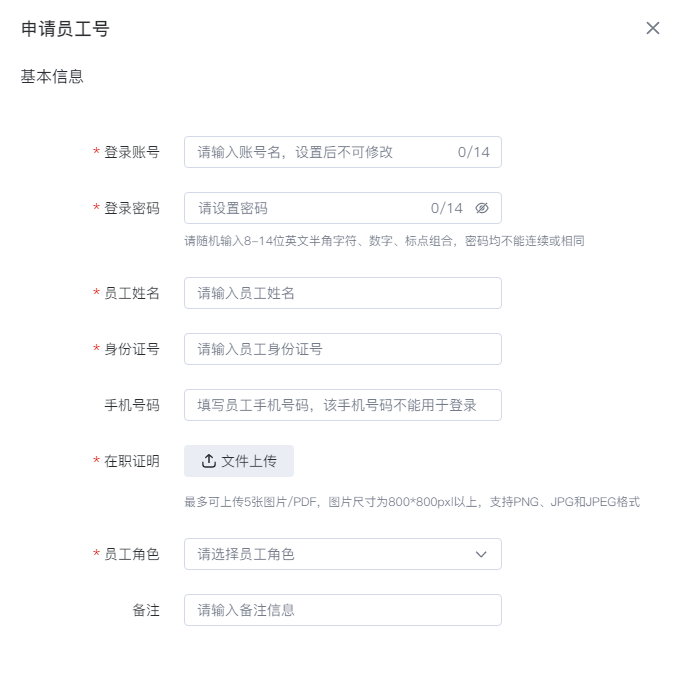Viewport: 681px width, 687px height.
Task: Close the 申请员工号 dialog
Action: pyautogui.click(x=653, y=28)
